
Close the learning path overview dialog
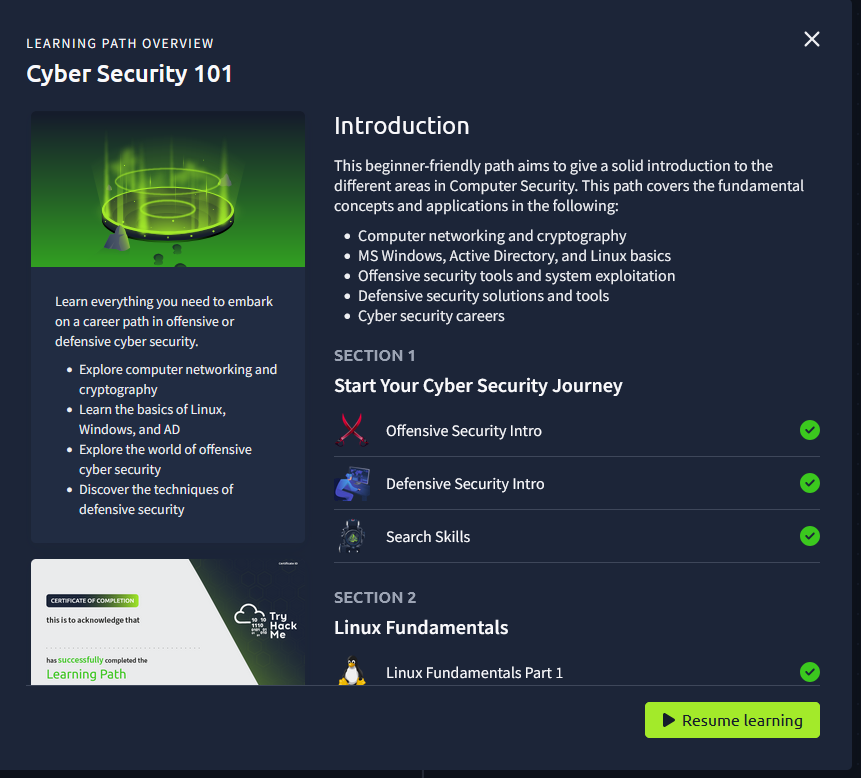pos(812,39)
